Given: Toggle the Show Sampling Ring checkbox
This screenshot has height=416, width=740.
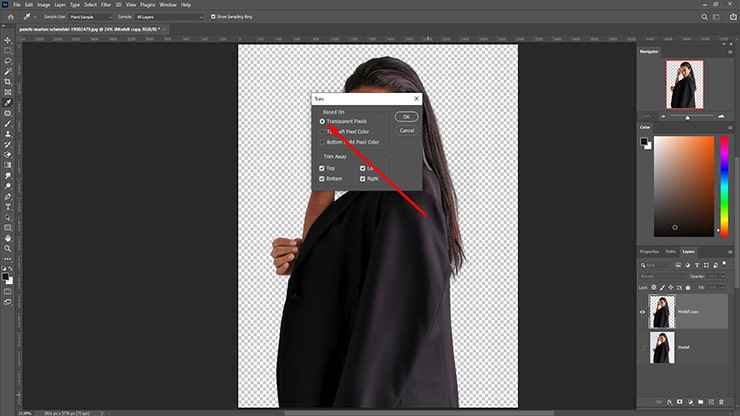Looking at the screenshot, I should (x=213, y=17).
